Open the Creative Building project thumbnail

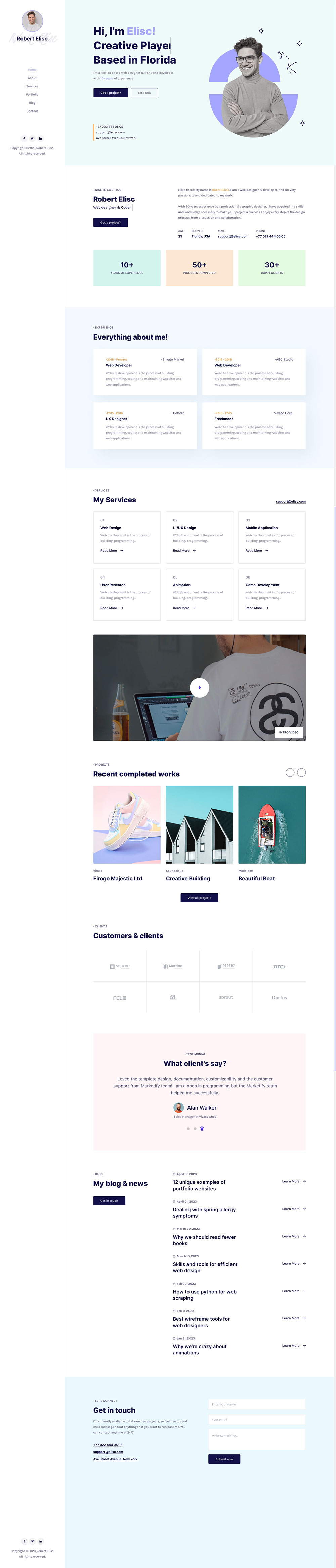click(200, 825)
